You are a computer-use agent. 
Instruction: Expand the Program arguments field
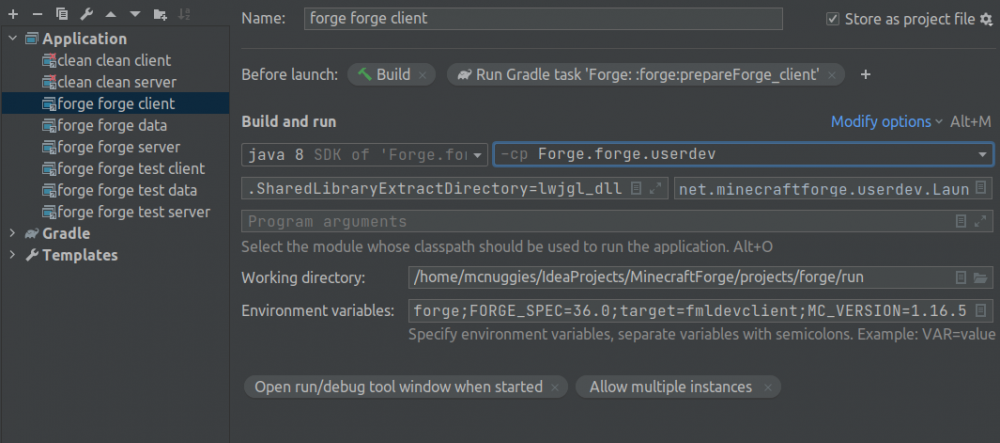tap(981, 221)
